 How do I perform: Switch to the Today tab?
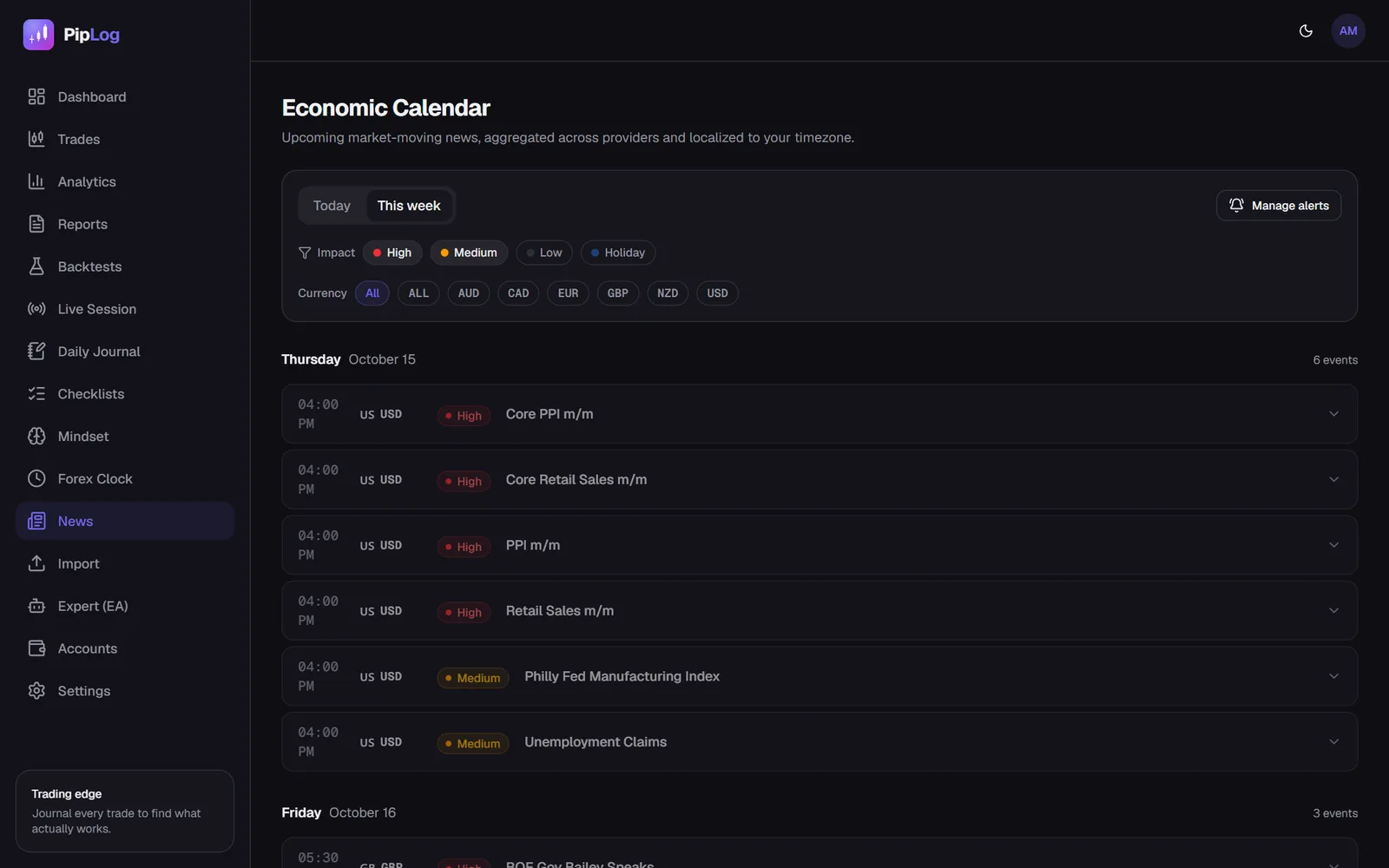(x=332, y=206)
